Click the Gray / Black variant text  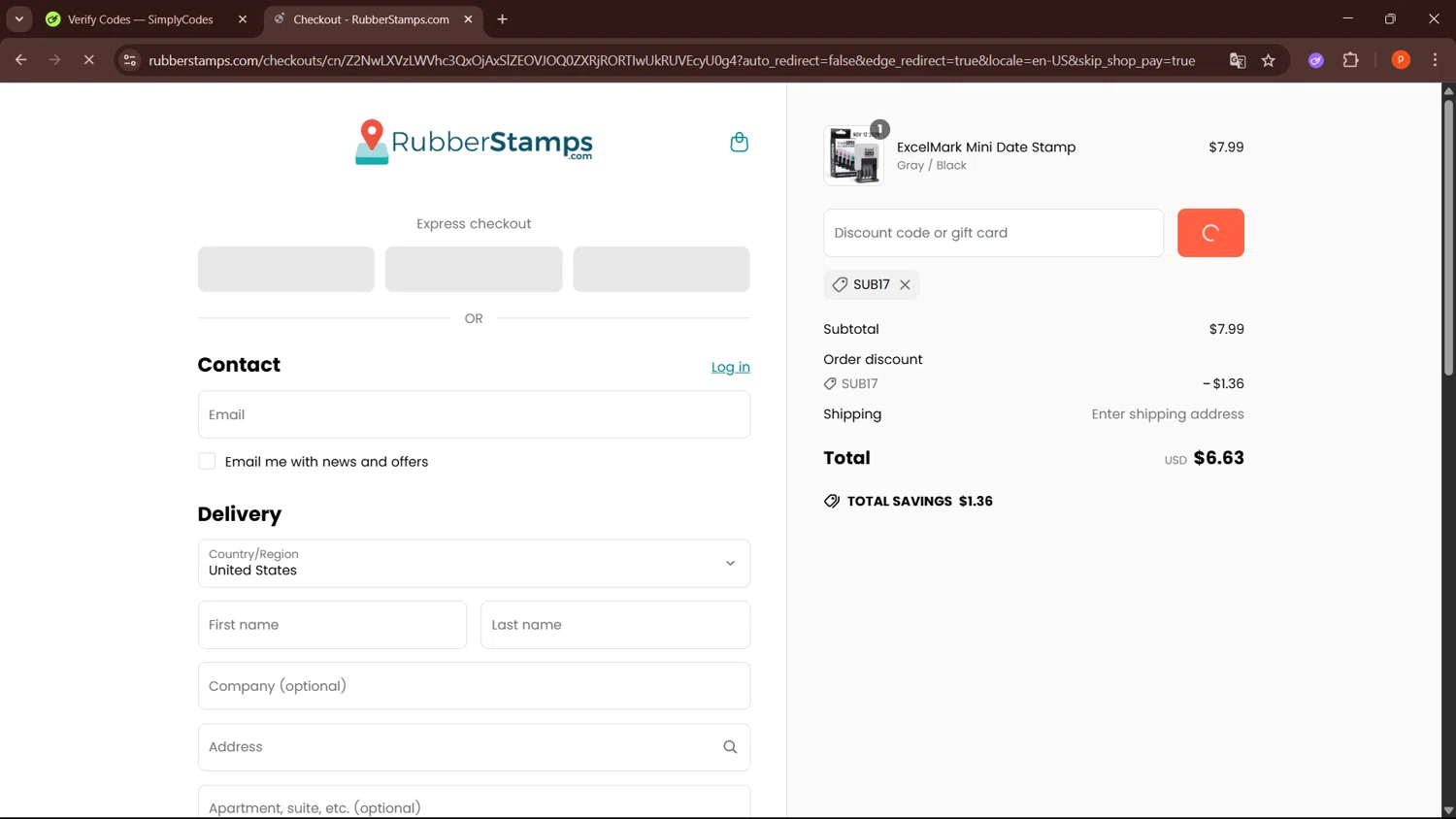pyautogui.click(x=932, y=166)
